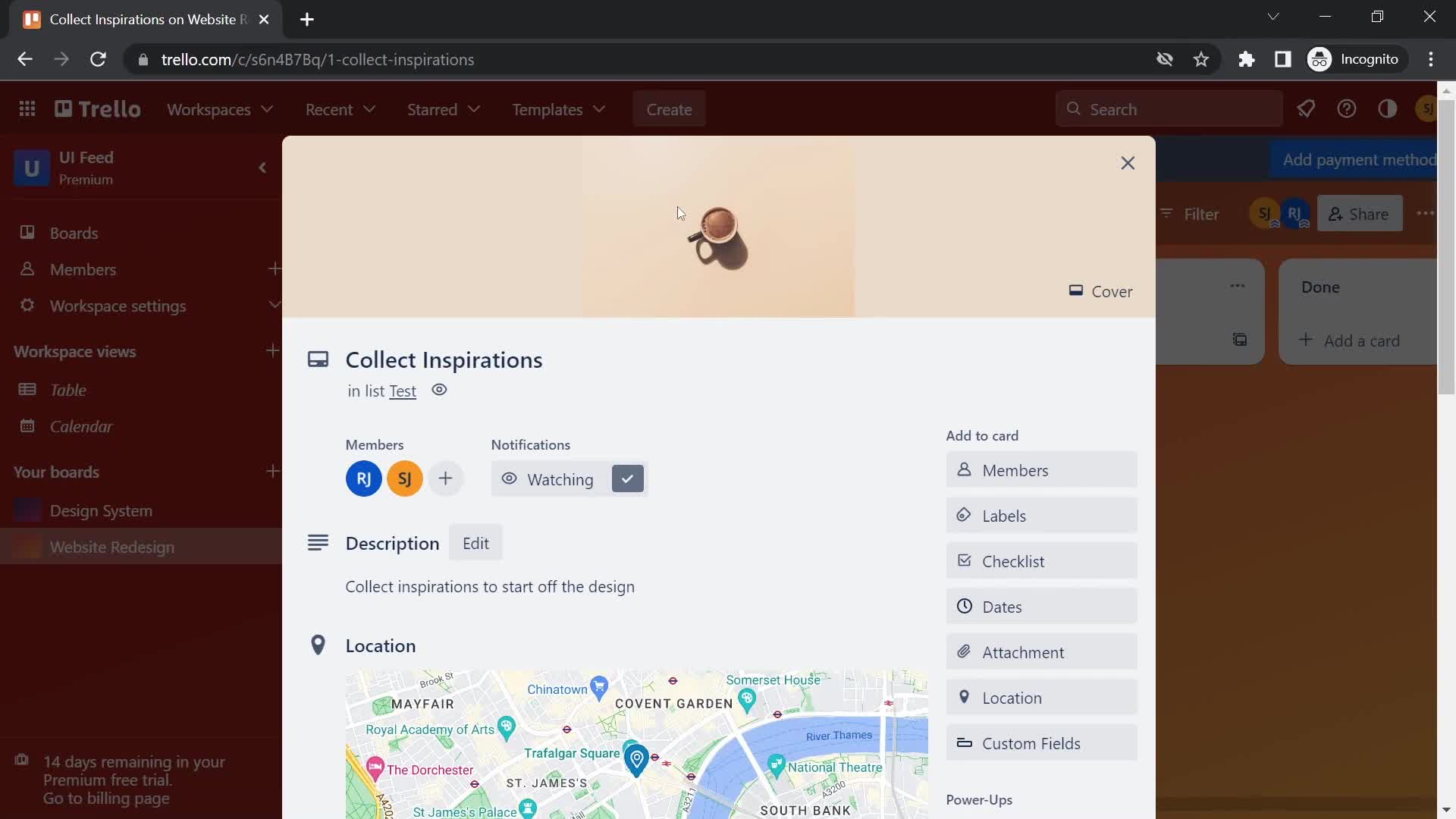Select the Design System board
The height and width of the screenshot is (819, 1456).
[x=101, y=510]
